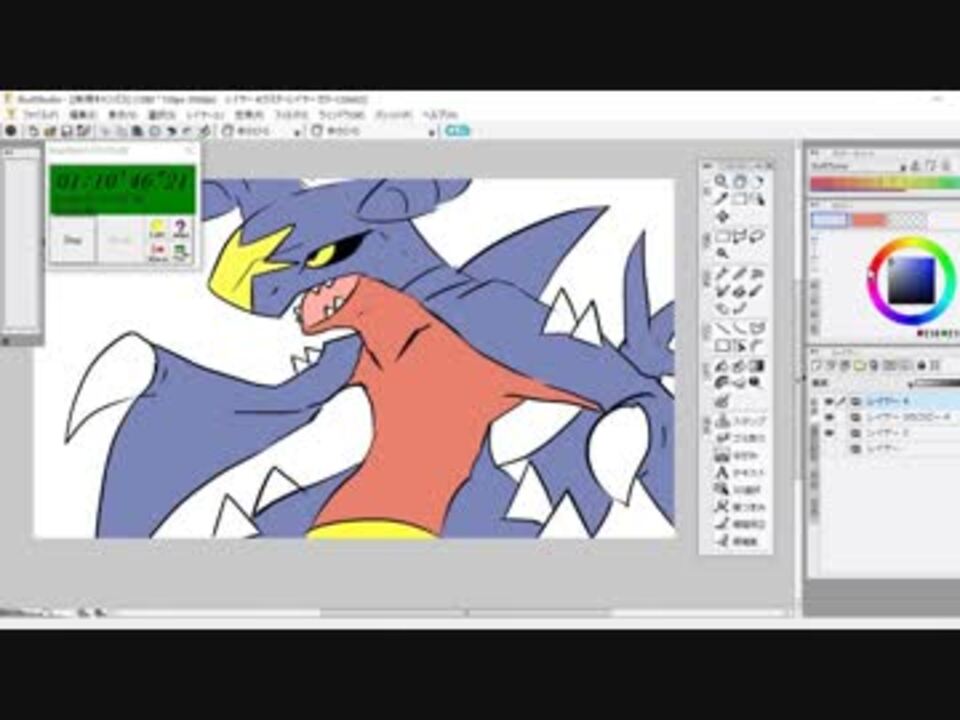Select the layer 4 row
The image size is (960, 720).
[891, 402]
